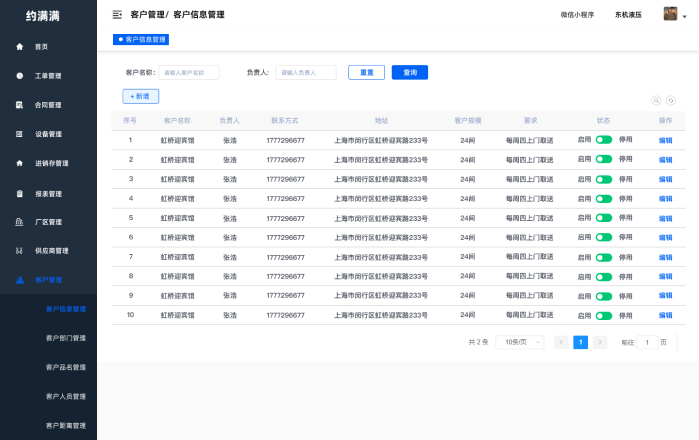This screenshot has height=440, width=699.
Task: Open the 10条/页 page size dropdown
Action: click(520, 342)
